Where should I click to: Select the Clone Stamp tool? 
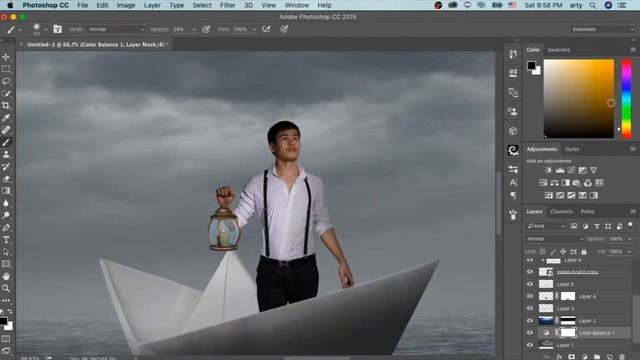(6, 155)
